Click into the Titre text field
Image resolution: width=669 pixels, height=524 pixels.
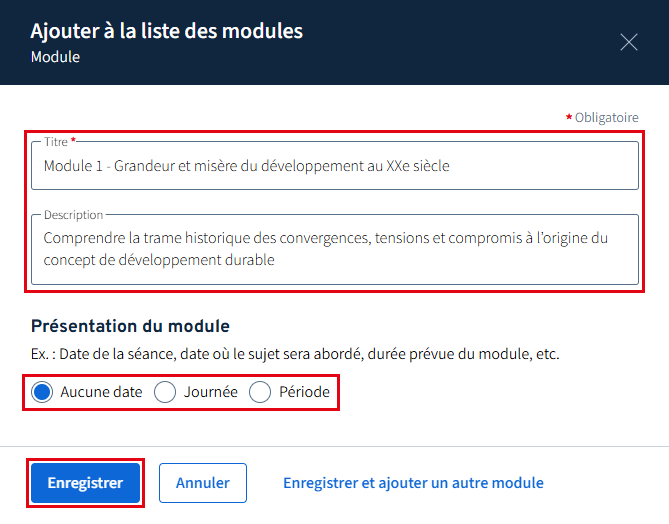(x=334, y=166)
